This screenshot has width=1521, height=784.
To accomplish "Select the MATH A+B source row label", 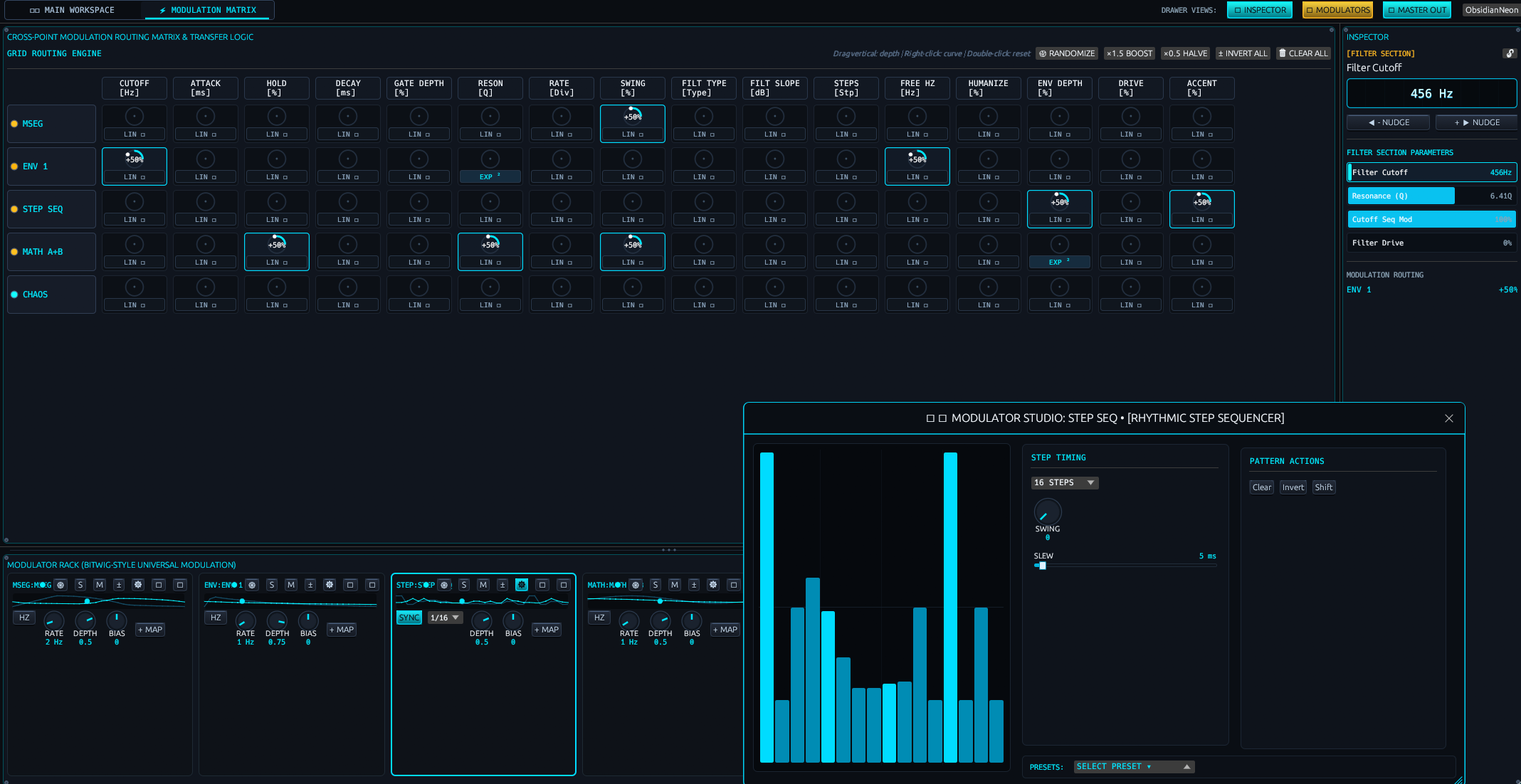I will (51, 252).
